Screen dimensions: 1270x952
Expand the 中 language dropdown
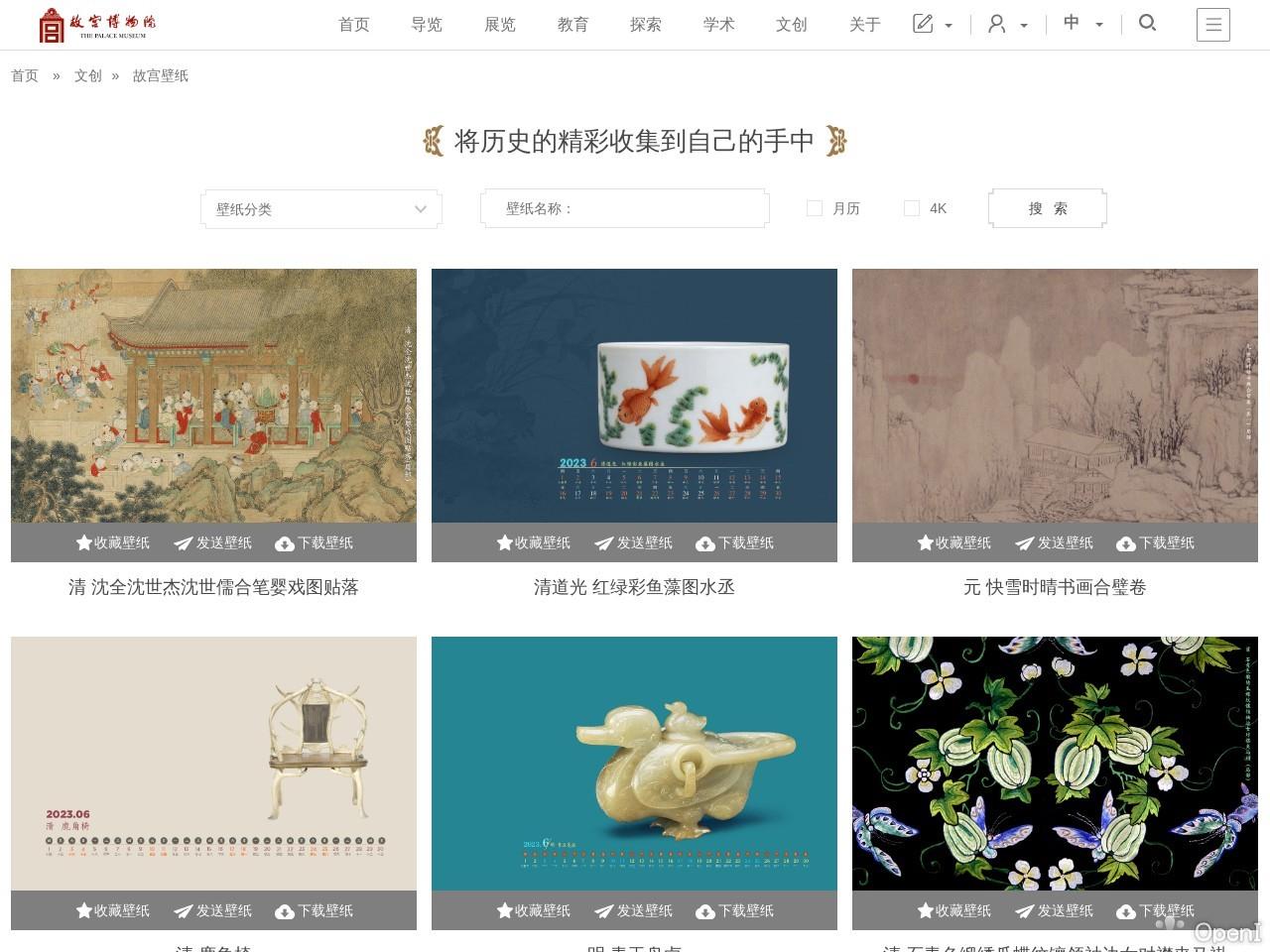click(1097, 25)
